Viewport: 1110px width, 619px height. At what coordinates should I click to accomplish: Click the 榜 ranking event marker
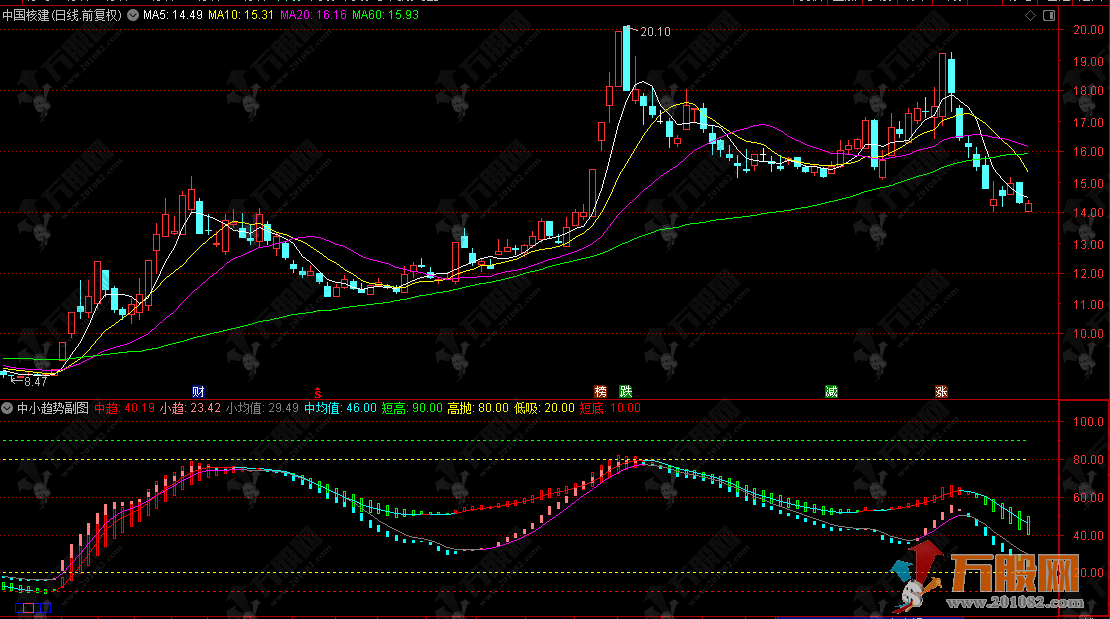[601, 390]
